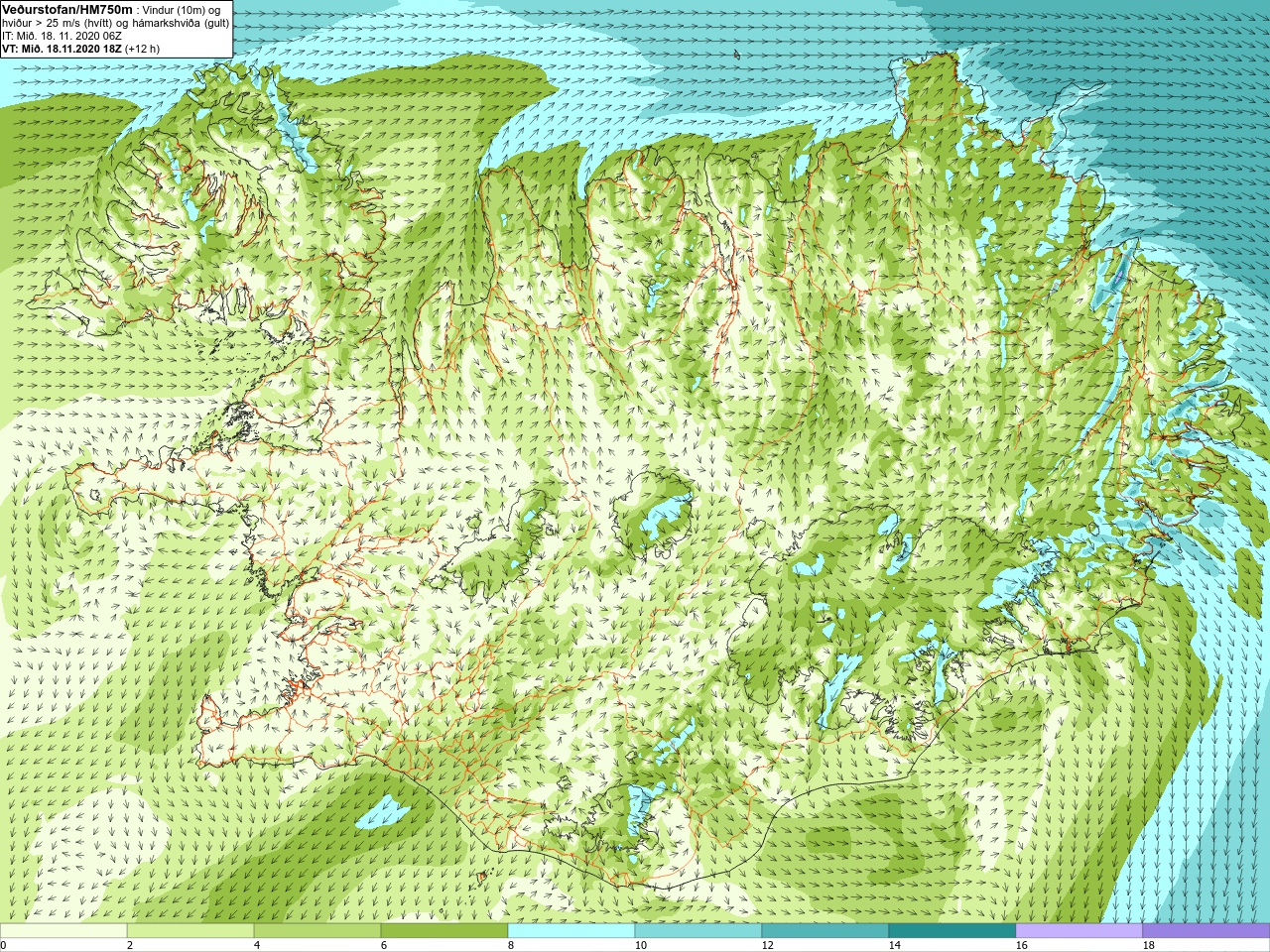The width and height of the screenshot is (1270, 952).
Task: Click the scale label '8'
Action: coord(511,946)
